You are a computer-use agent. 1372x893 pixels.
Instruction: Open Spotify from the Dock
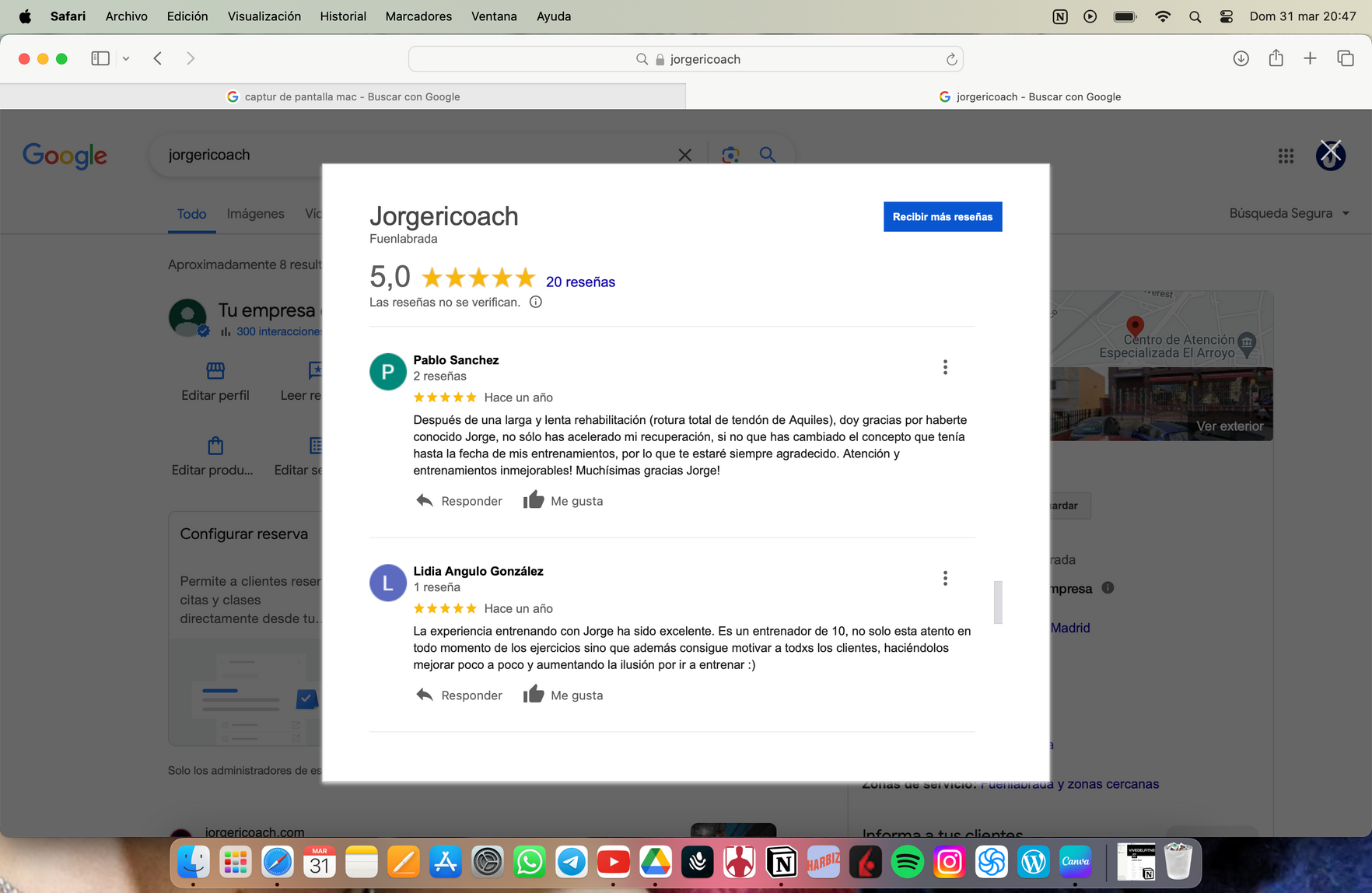tap(907, 862)
